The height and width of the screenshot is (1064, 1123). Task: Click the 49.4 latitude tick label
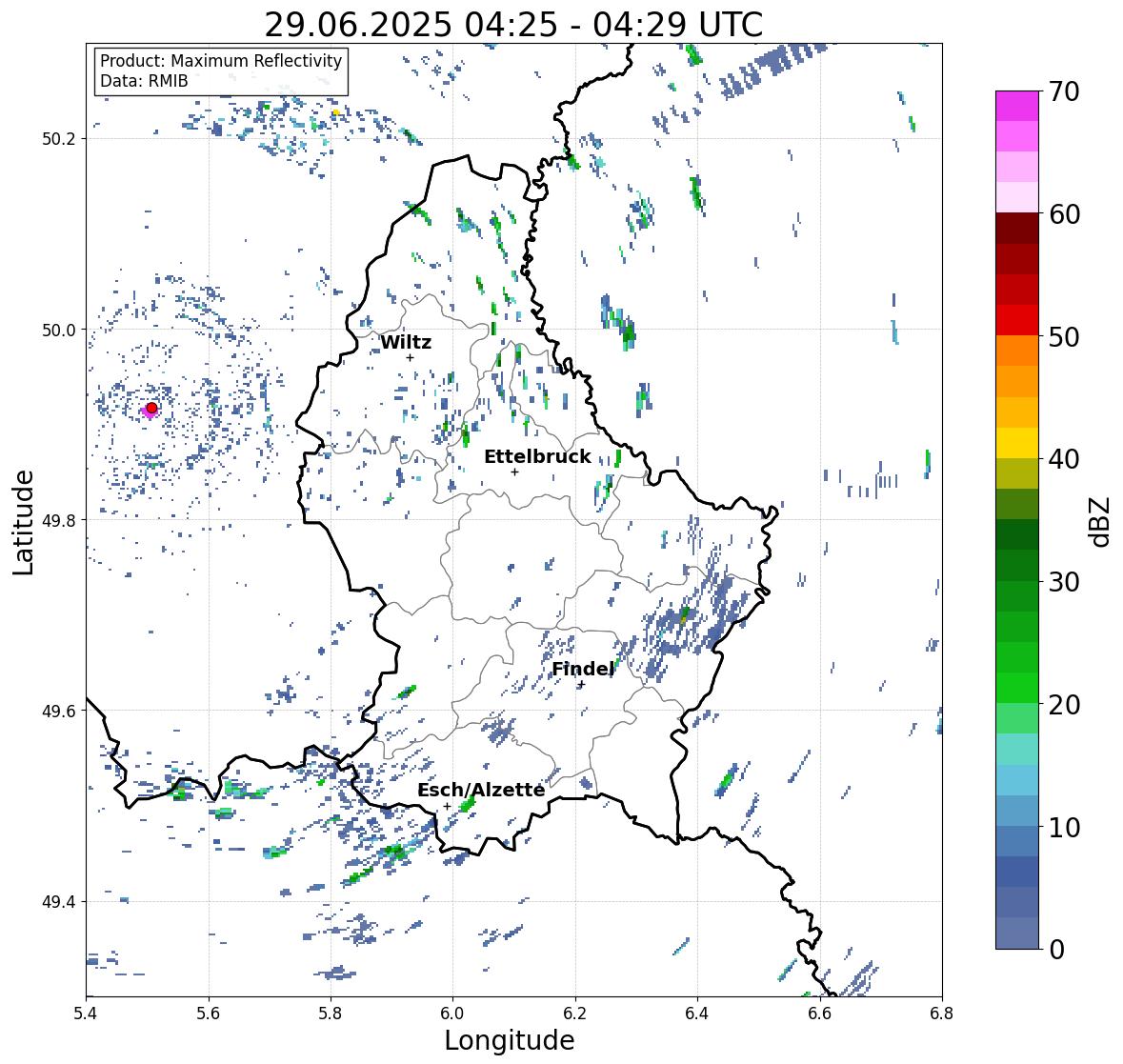coord(59,901)
